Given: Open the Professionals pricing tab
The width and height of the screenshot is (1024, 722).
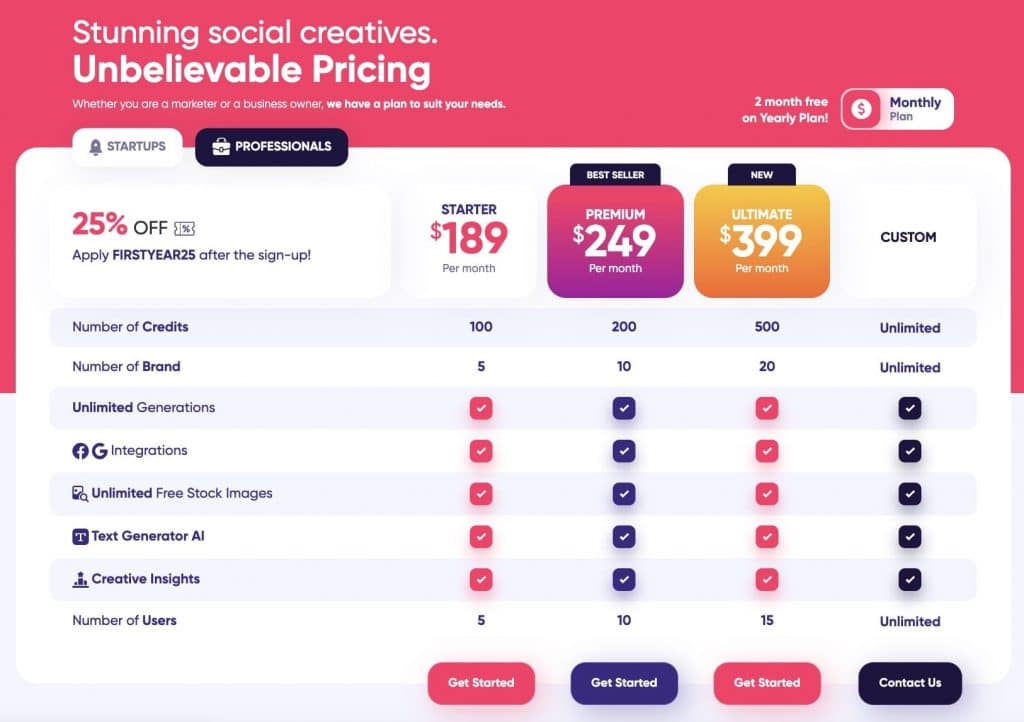Looking at the screenshot, I should pos(271,146).
